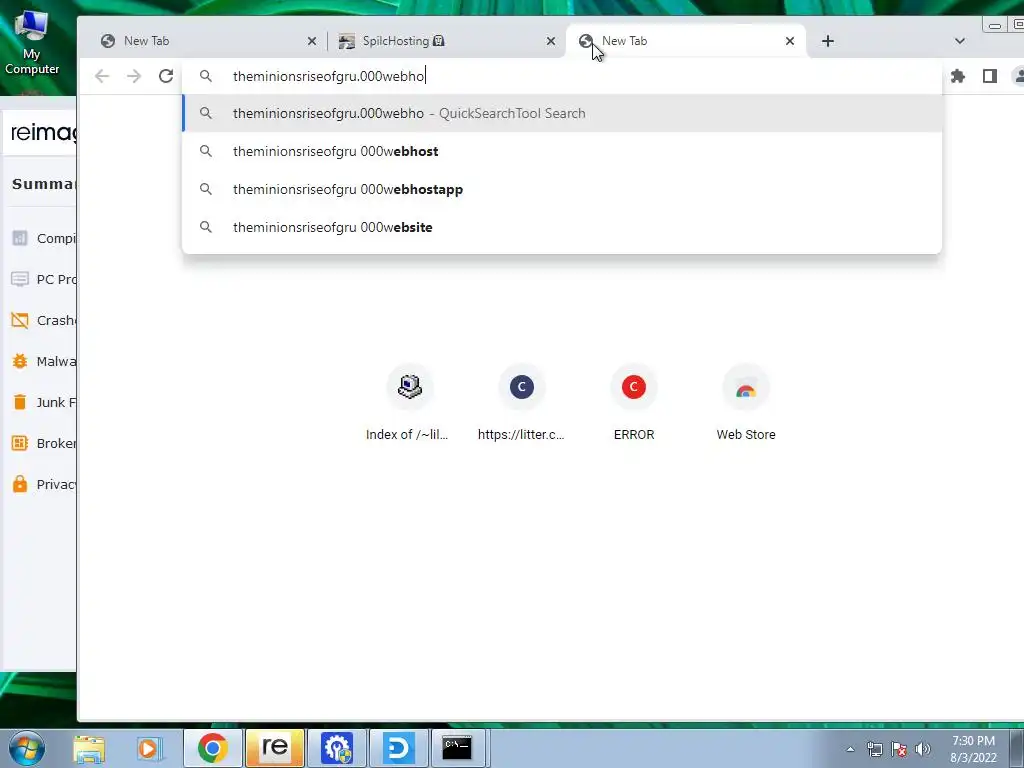Open Compatibility item in Reimage sidebar
Screen dimensions: 1024x768
43,238
